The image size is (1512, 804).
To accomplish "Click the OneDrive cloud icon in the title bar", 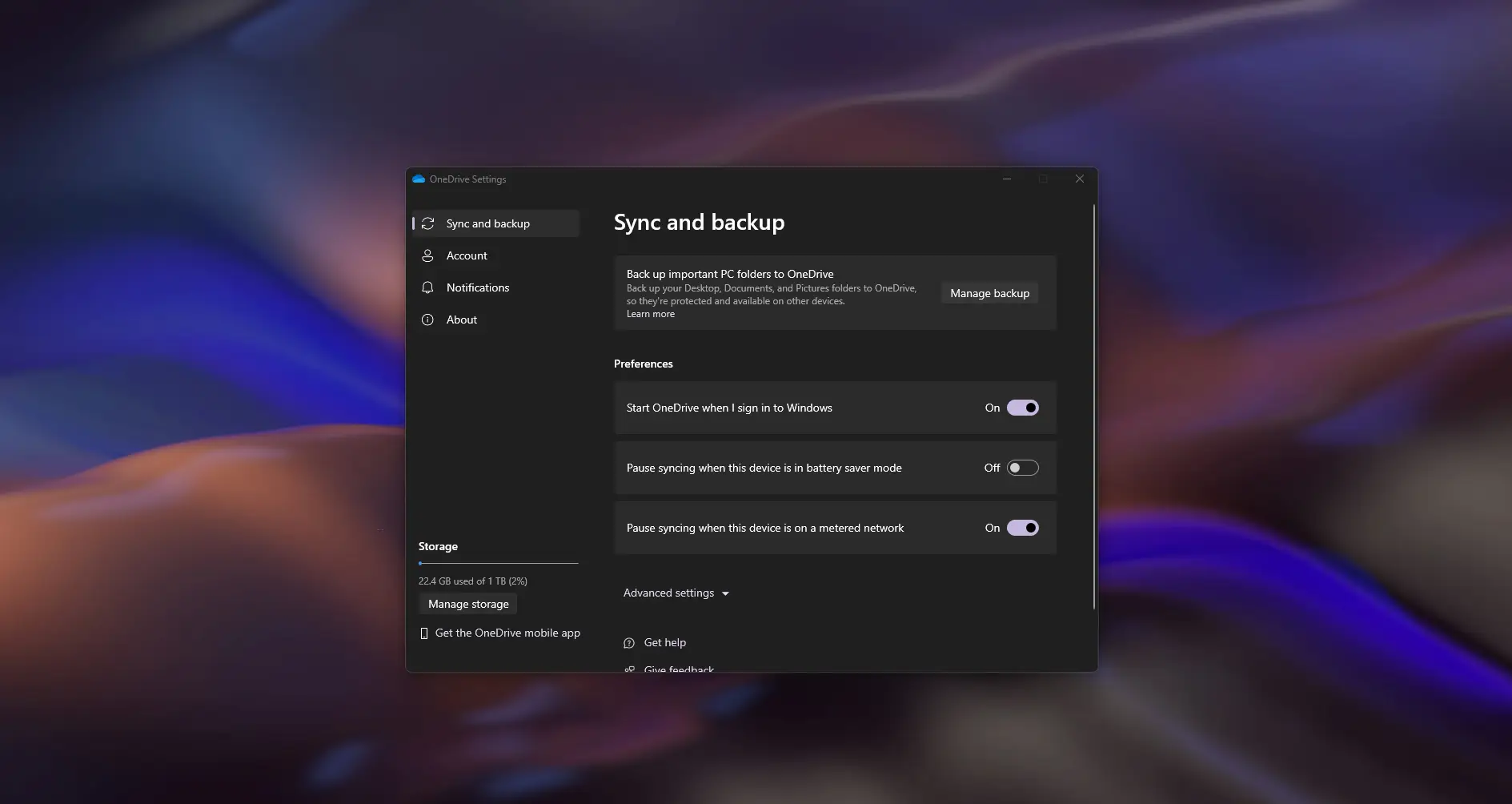I will pyautogui.click(x=419, y=179).
